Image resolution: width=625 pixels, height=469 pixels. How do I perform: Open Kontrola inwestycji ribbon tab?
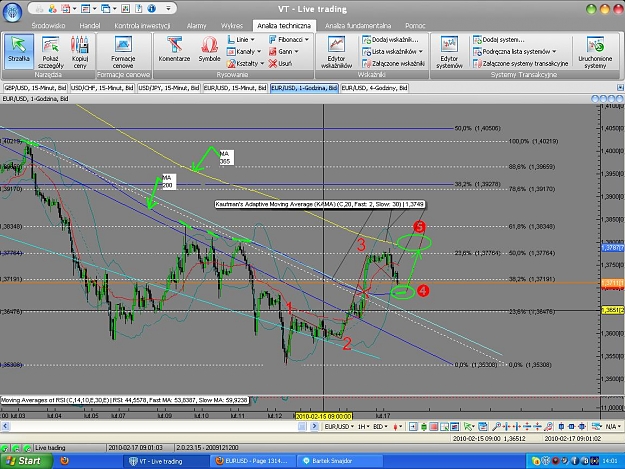(142, 26)
